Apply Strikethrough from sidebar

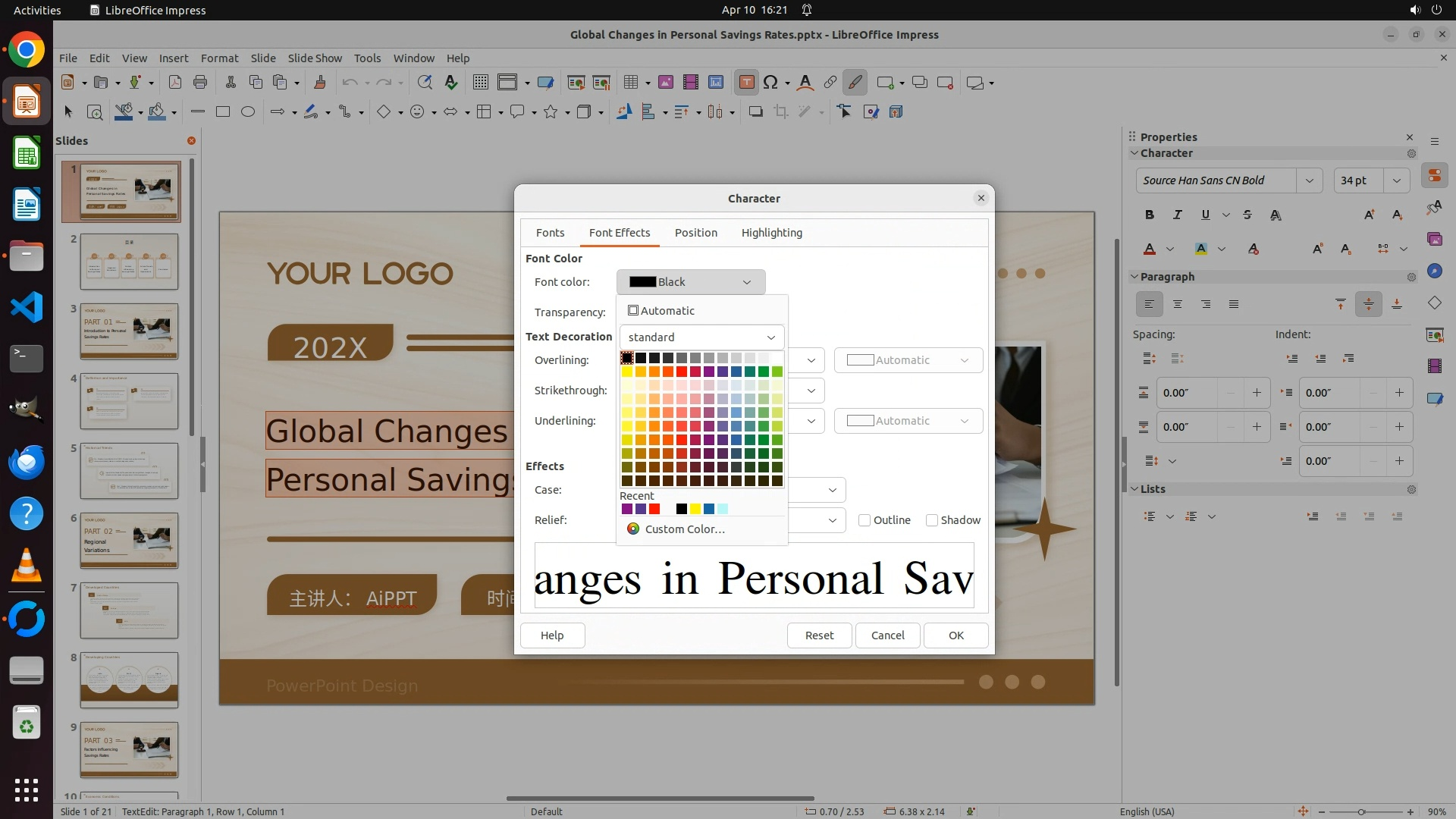coord(1247,215)
